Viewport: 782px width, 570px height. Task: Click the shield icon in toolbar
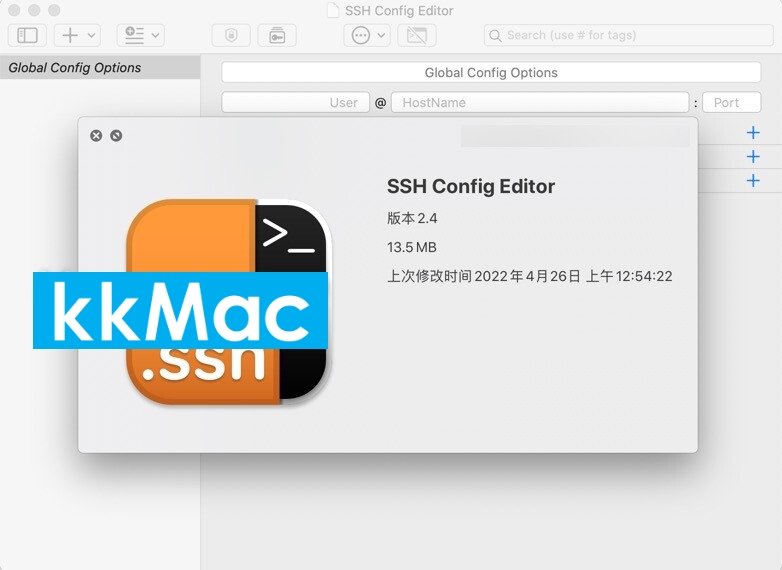click(231, 35)
